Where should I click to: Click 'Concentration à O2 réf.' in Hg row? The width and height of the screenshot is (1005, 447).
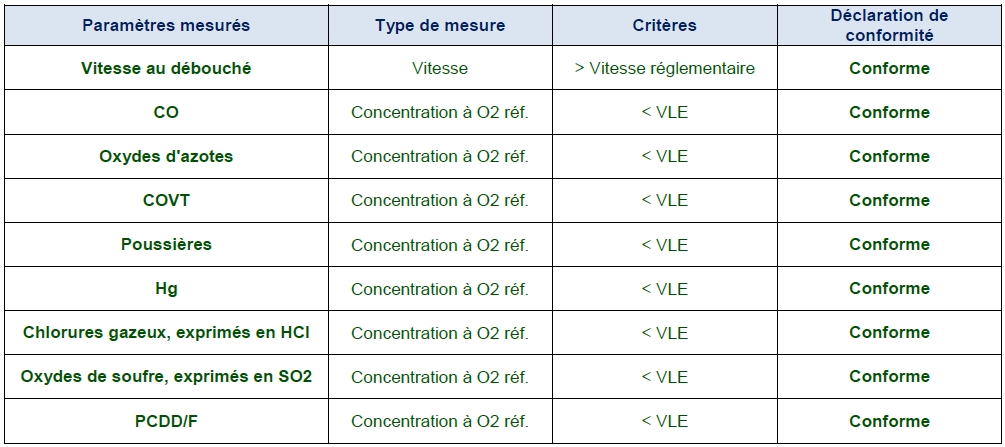coord(439,289)
